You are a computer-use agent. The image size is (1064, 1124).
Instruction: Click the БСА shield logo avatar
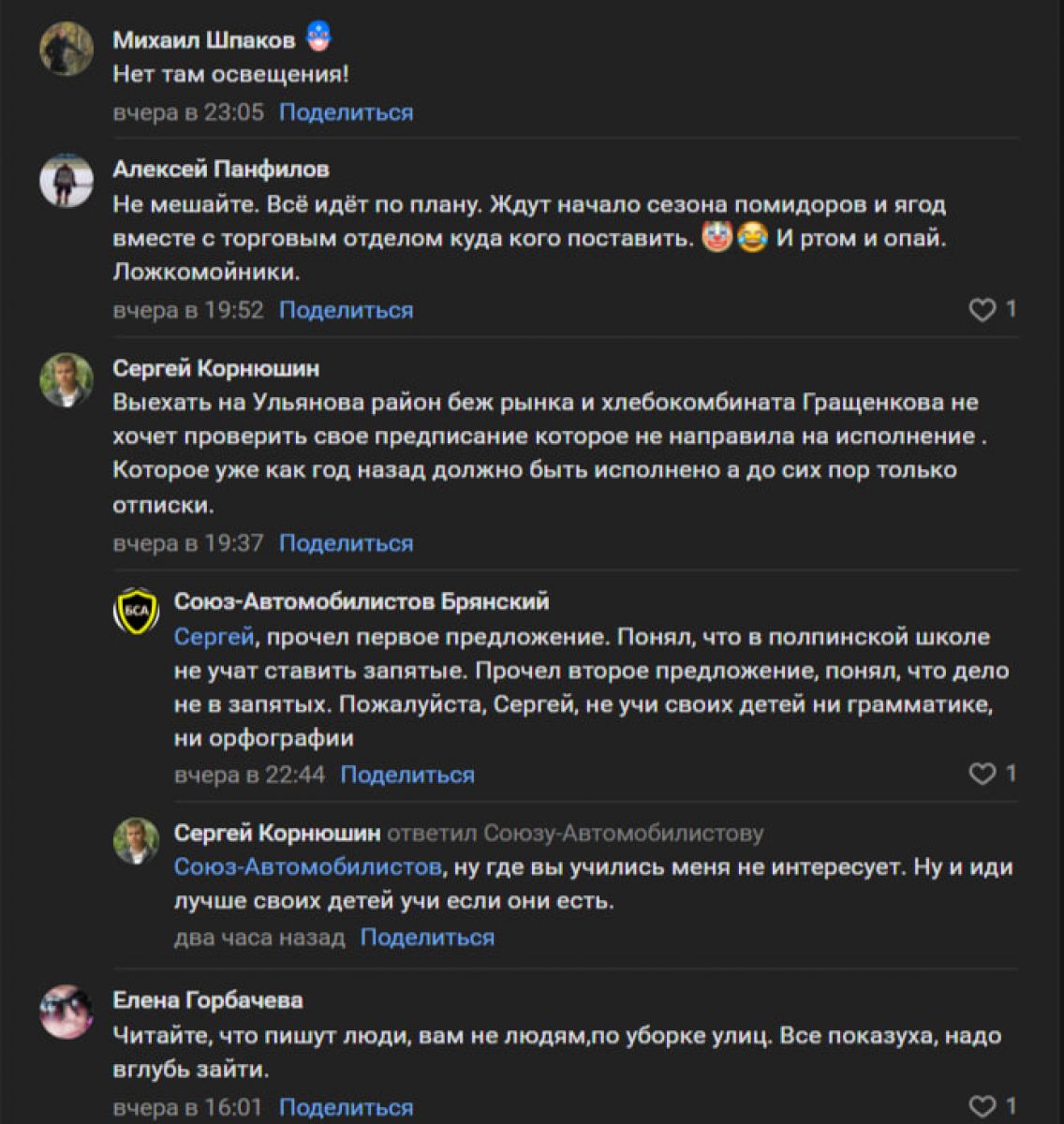pos(137,611)
